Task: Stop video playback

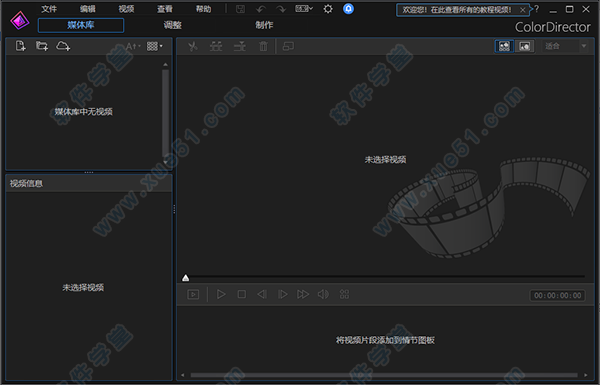Action: click(x=242, y=294)
